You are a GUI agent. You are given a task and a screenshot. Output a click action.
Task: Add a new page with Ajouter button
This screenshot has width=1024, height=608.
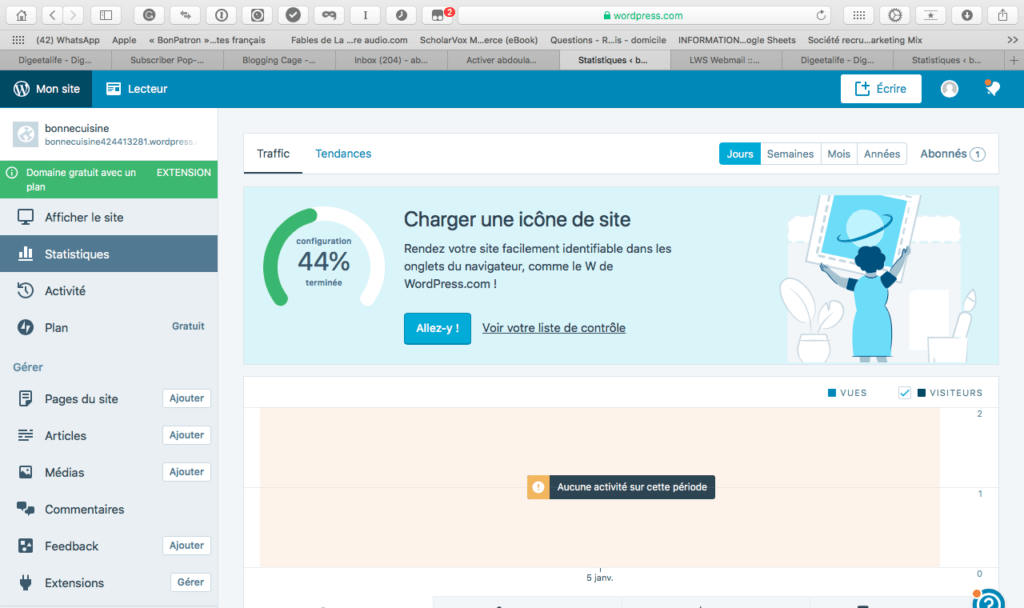pos(186,398)
